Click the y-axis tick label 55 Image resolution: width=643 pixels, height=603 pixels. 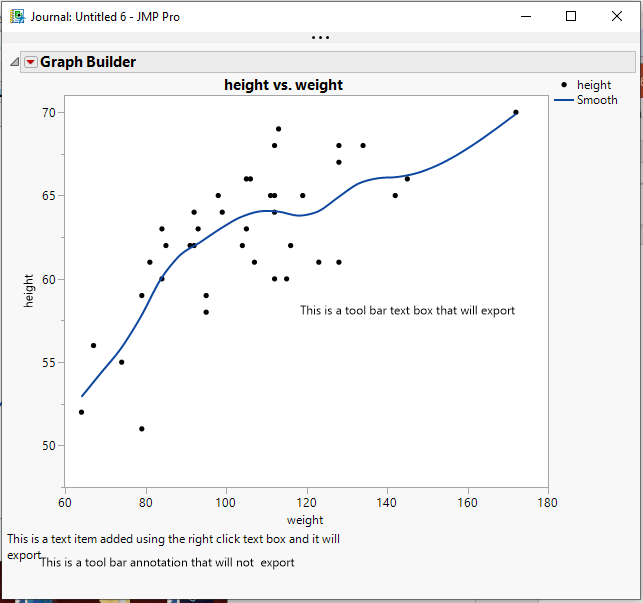pos(49,363)
